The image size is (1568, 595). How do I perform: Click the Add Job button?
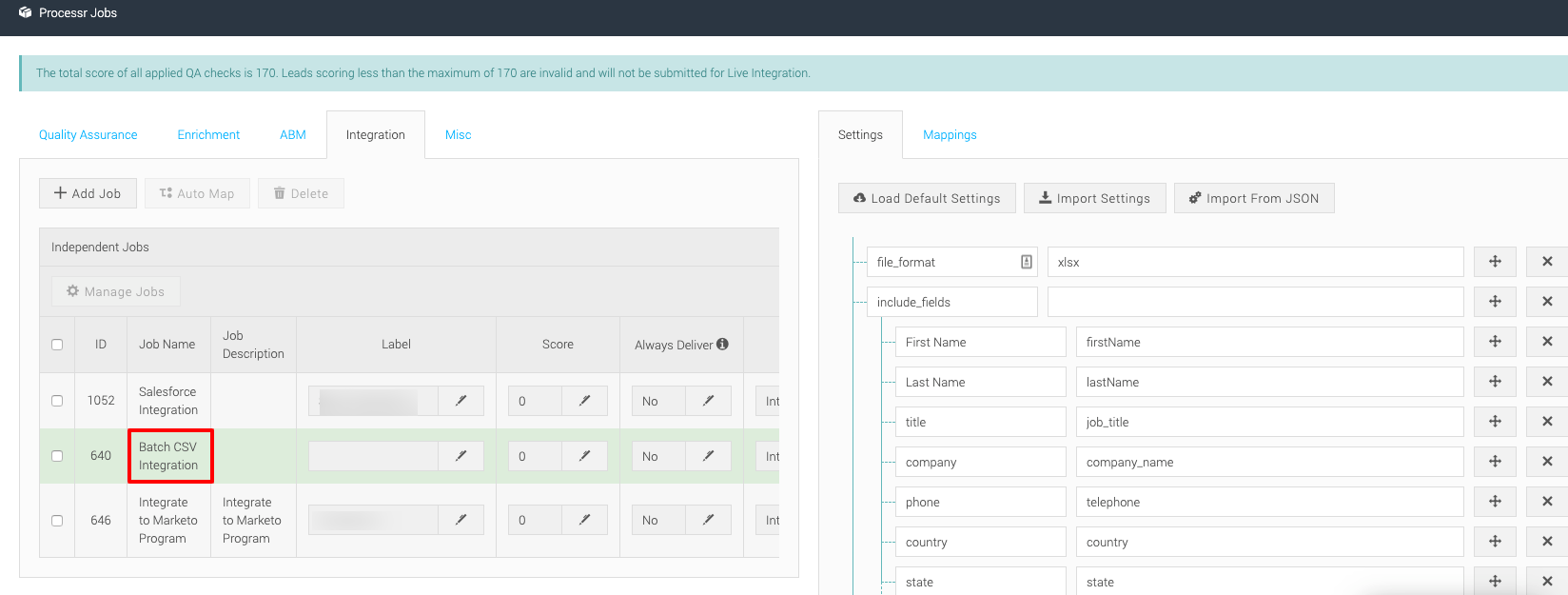(x=88, y=193)
